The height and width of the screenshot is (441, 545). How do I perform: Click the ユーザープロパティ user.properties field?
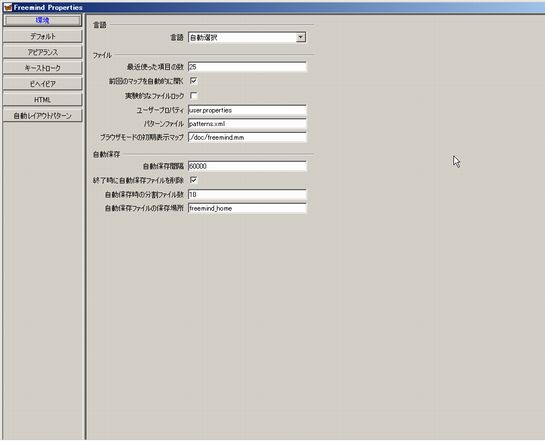tap(247, 110)
